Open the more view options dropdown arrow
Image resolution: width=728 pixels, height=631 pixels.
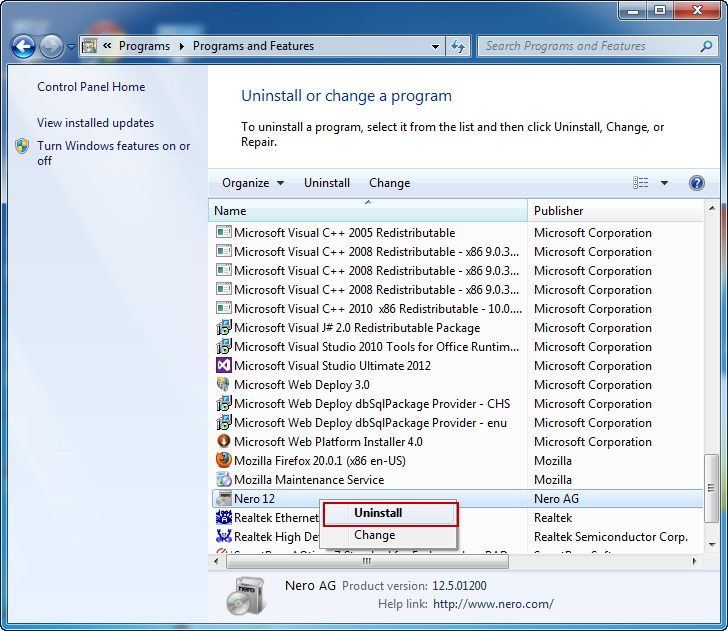664,183
